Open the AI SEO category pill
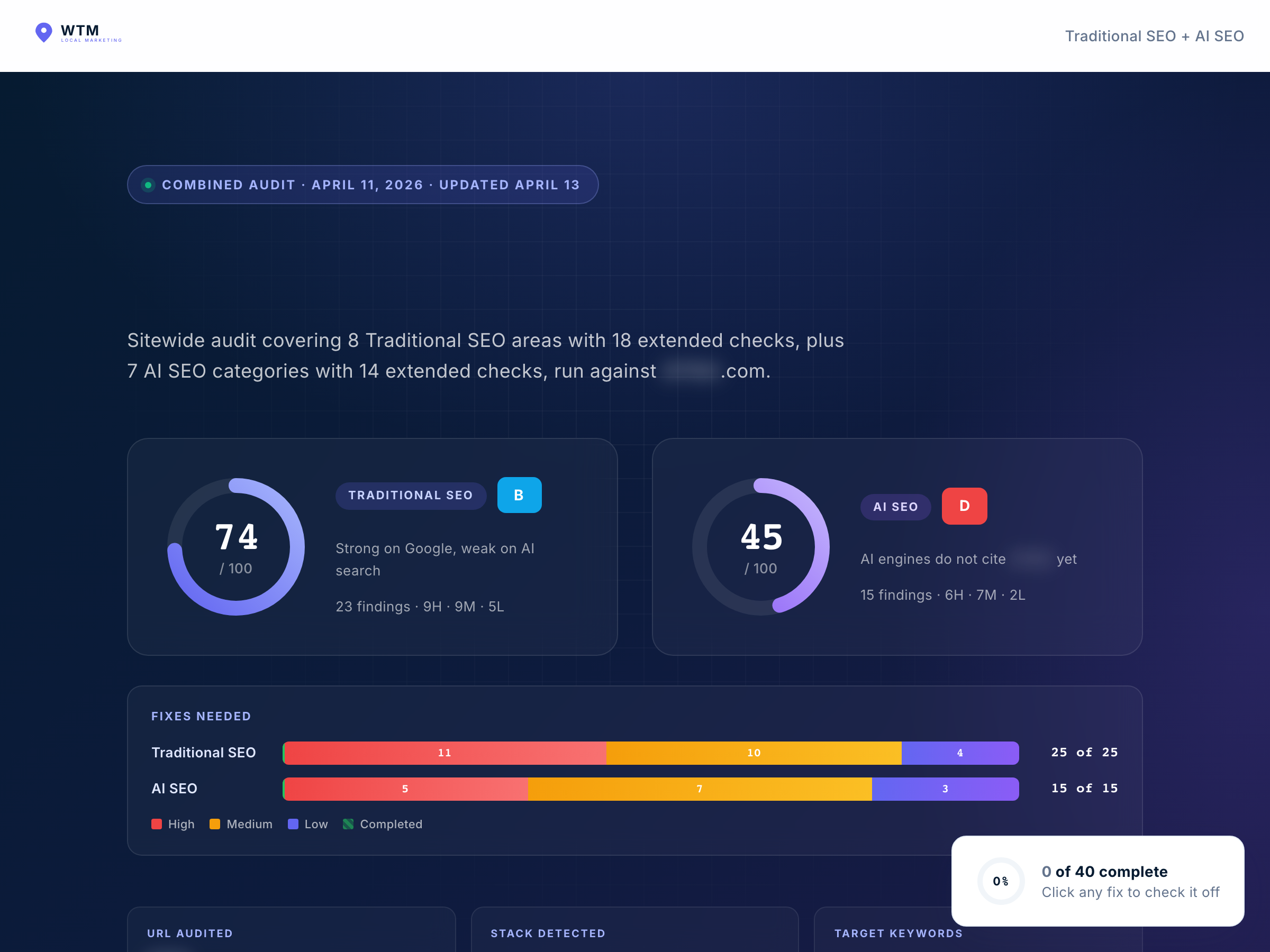1270x952 pixels. pyautogui.click(x=895, y=506)
